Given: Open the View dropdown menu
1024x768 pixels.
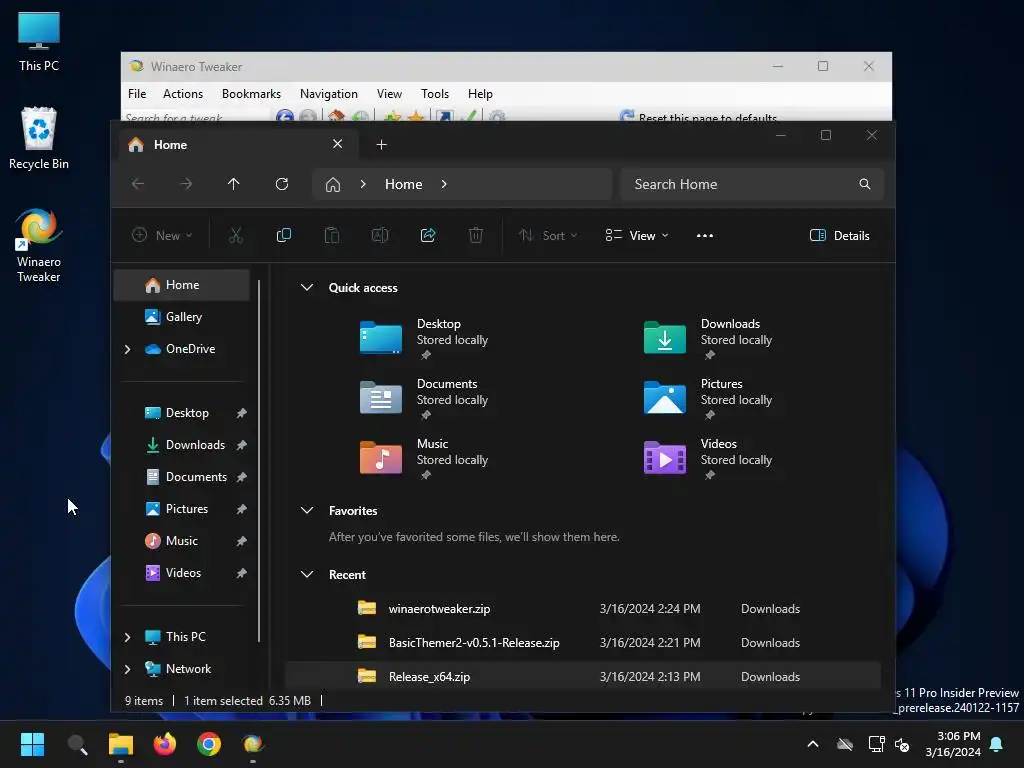Looking at the screenshot, I should pos(637,236).
